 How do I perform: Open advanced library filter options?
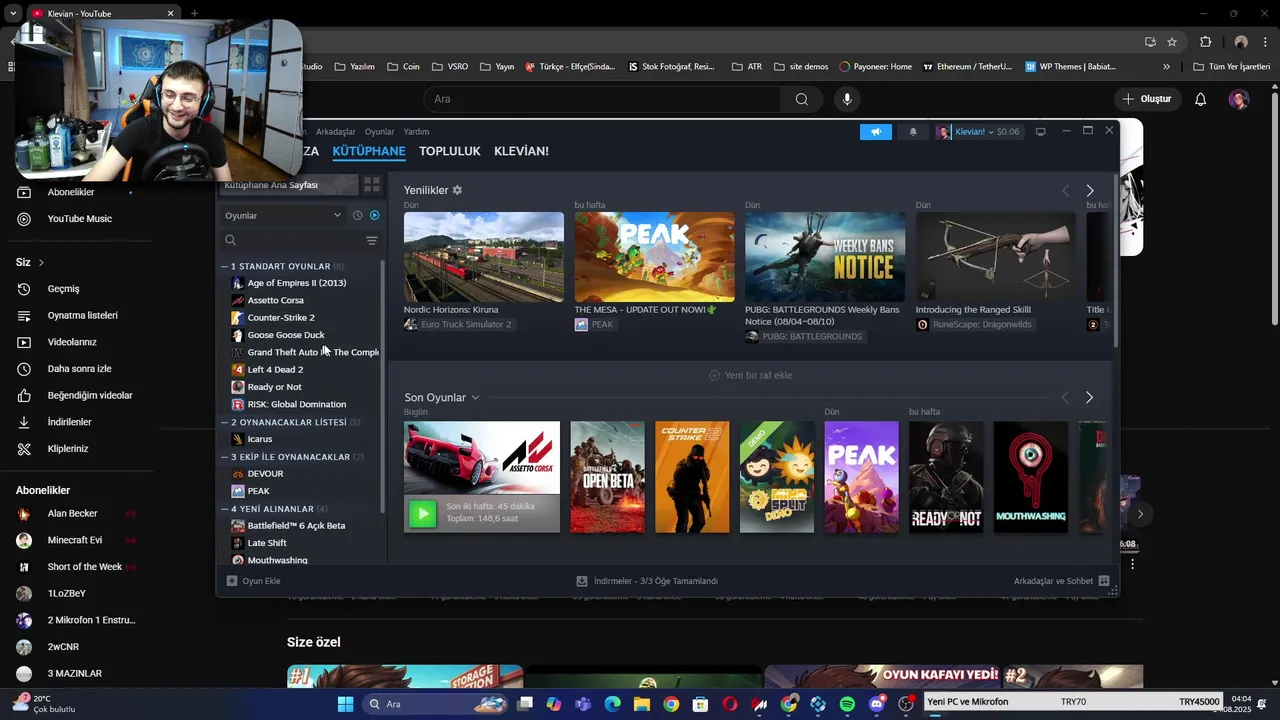(x=371, y=240)
